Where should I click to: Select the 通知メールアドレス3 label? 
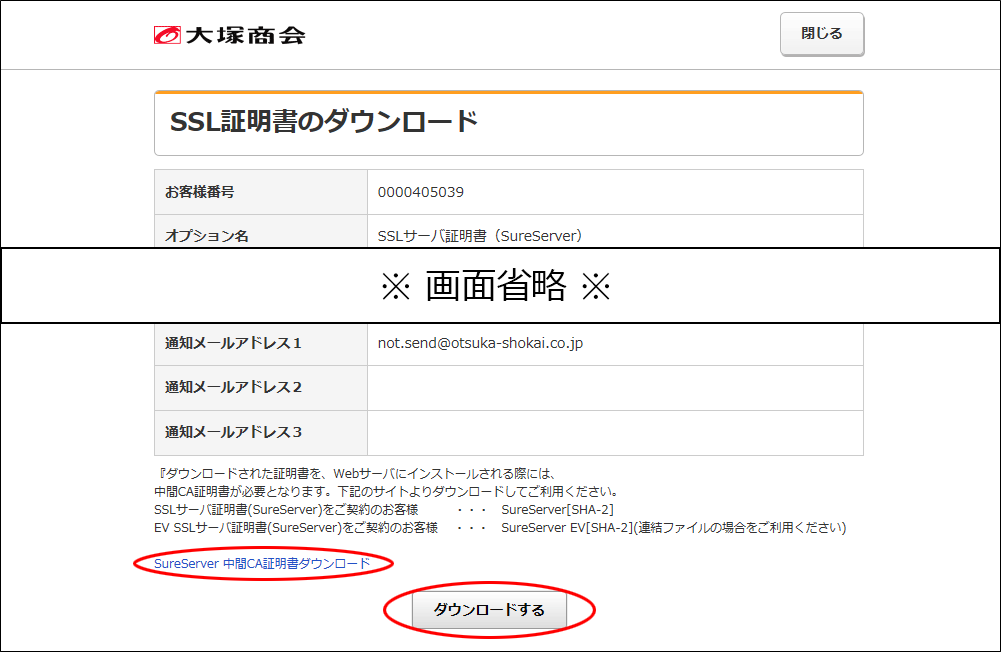[x=233, y=432]
